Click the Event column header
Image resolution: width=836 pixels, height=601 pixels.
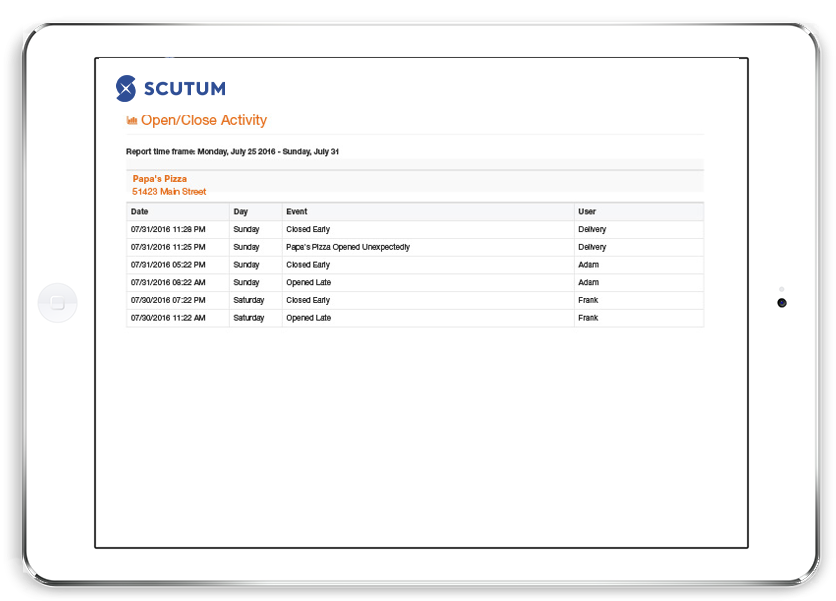[x=297, y=212]
